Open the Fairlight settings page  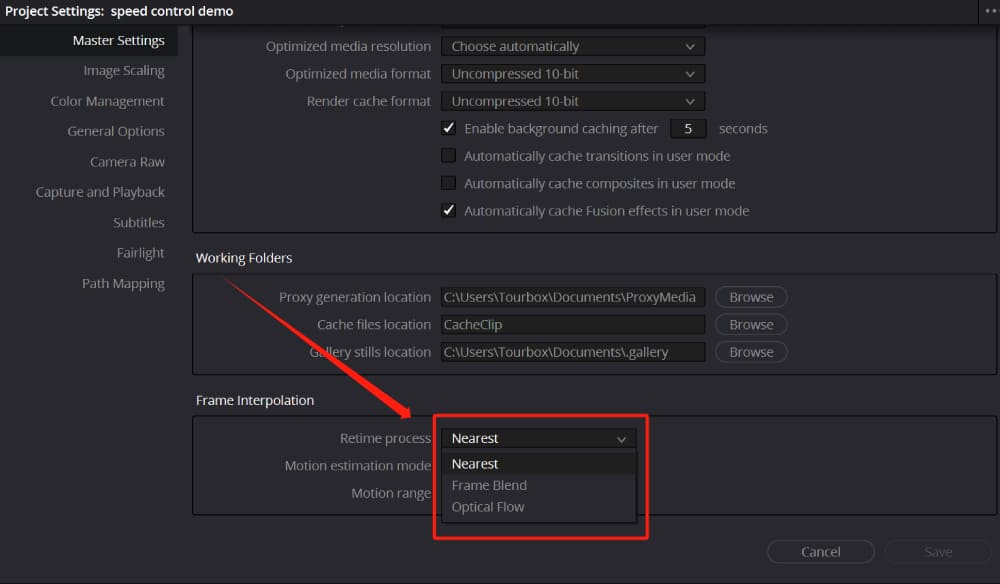point(140,252)
